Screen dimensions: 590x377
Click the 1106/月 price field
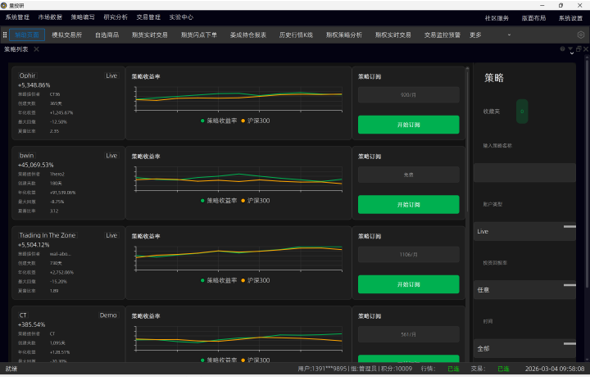tap(409, 254)
